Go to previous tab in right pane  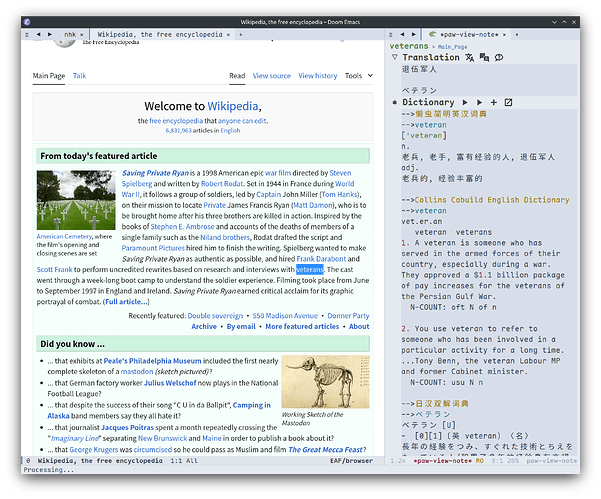click(x=402, y=34)
